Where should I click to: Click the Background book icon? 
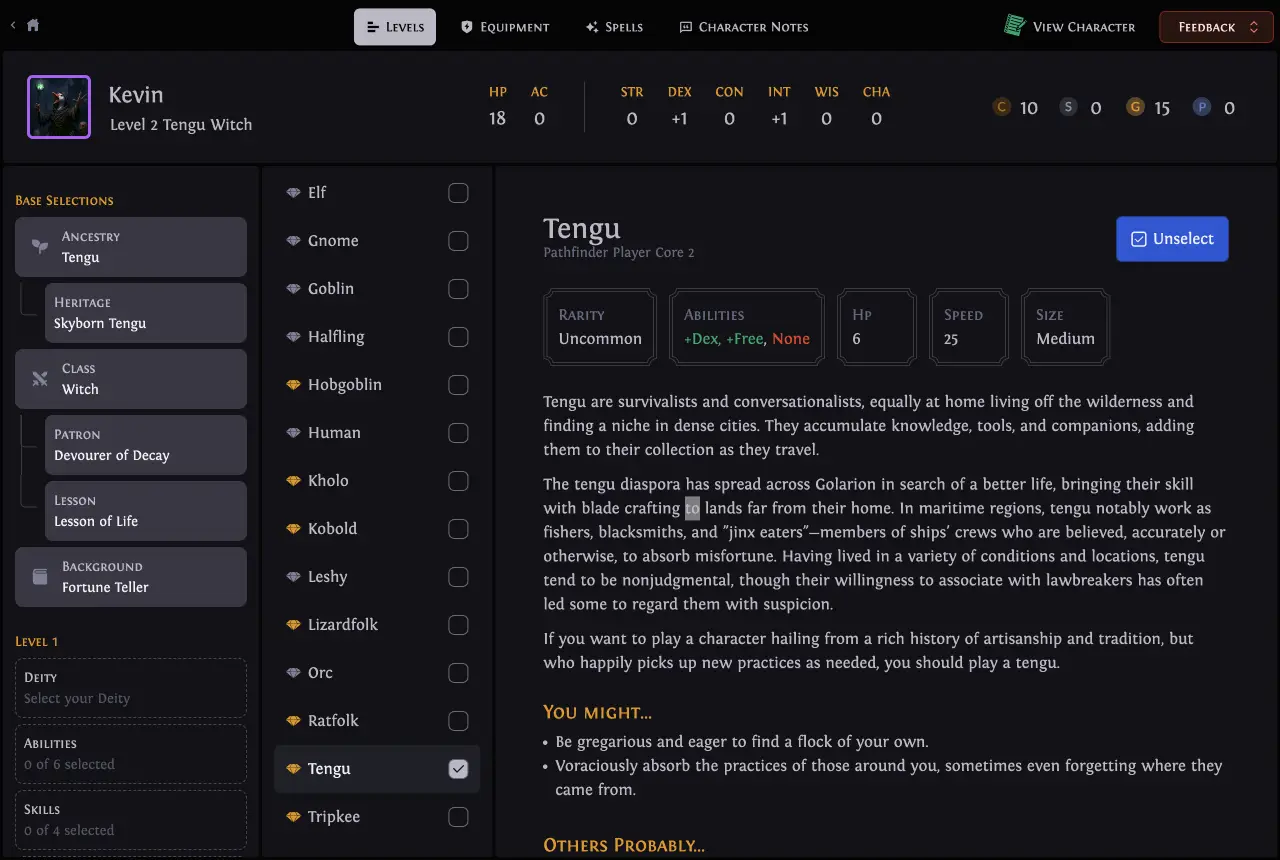coord(40,577)
